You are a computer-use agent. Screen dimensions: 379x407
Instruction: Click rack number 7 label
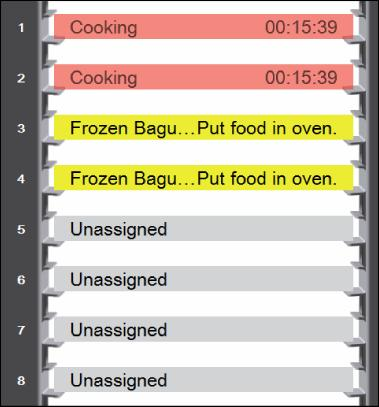[21, 330]
